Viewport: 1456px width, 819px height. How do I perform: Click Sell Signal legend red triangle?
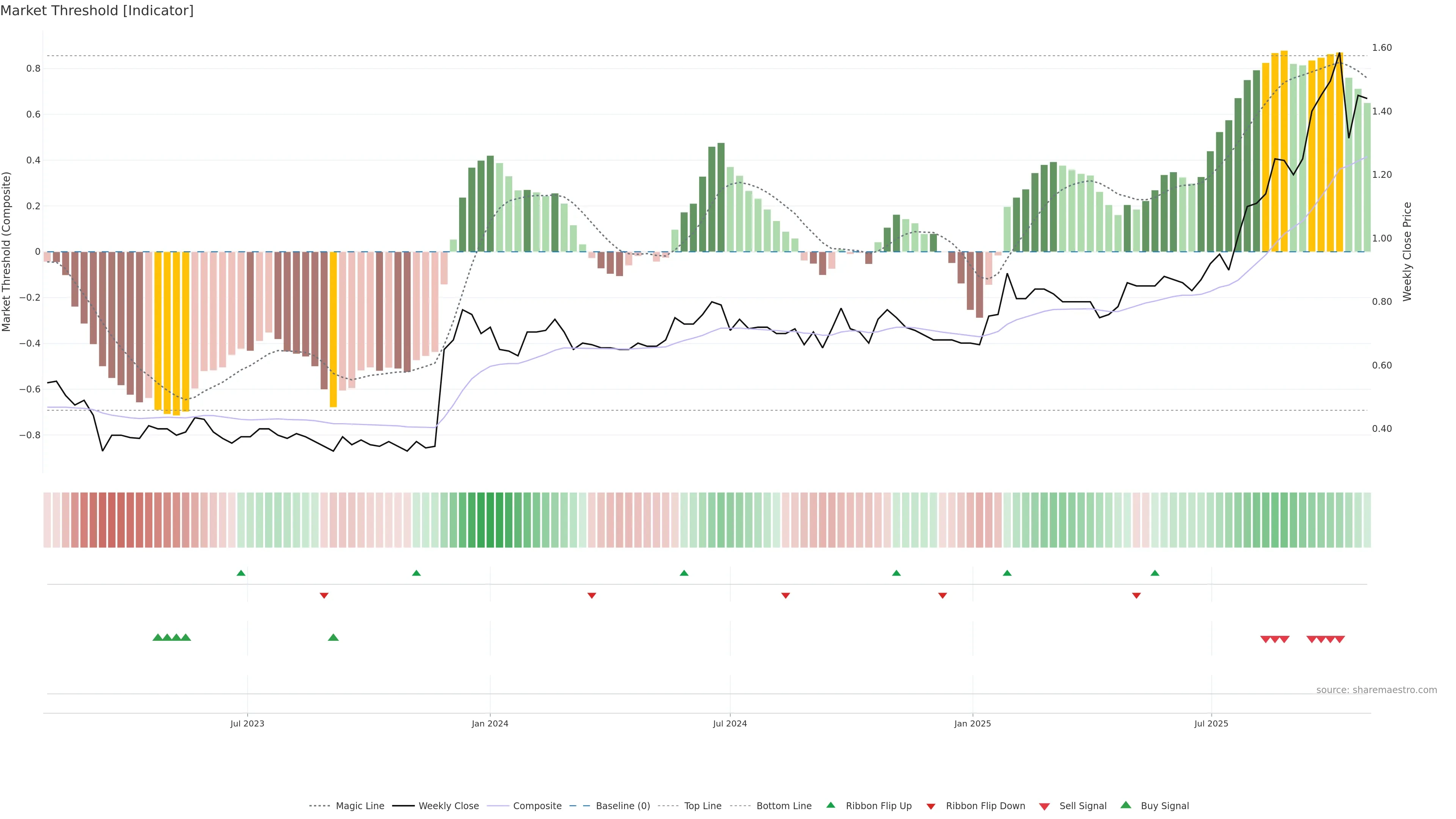coord(1044,806)
